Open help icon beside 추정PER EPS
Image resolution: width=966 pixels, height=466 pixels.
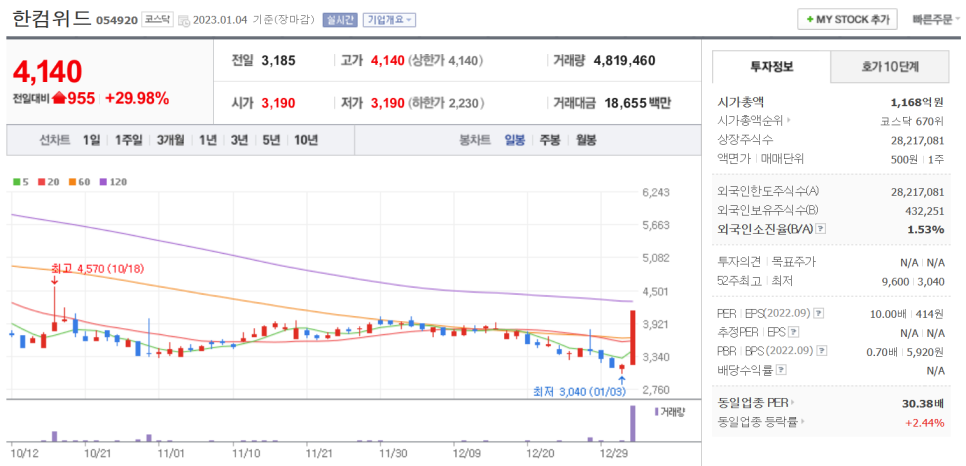click(794, 332)
